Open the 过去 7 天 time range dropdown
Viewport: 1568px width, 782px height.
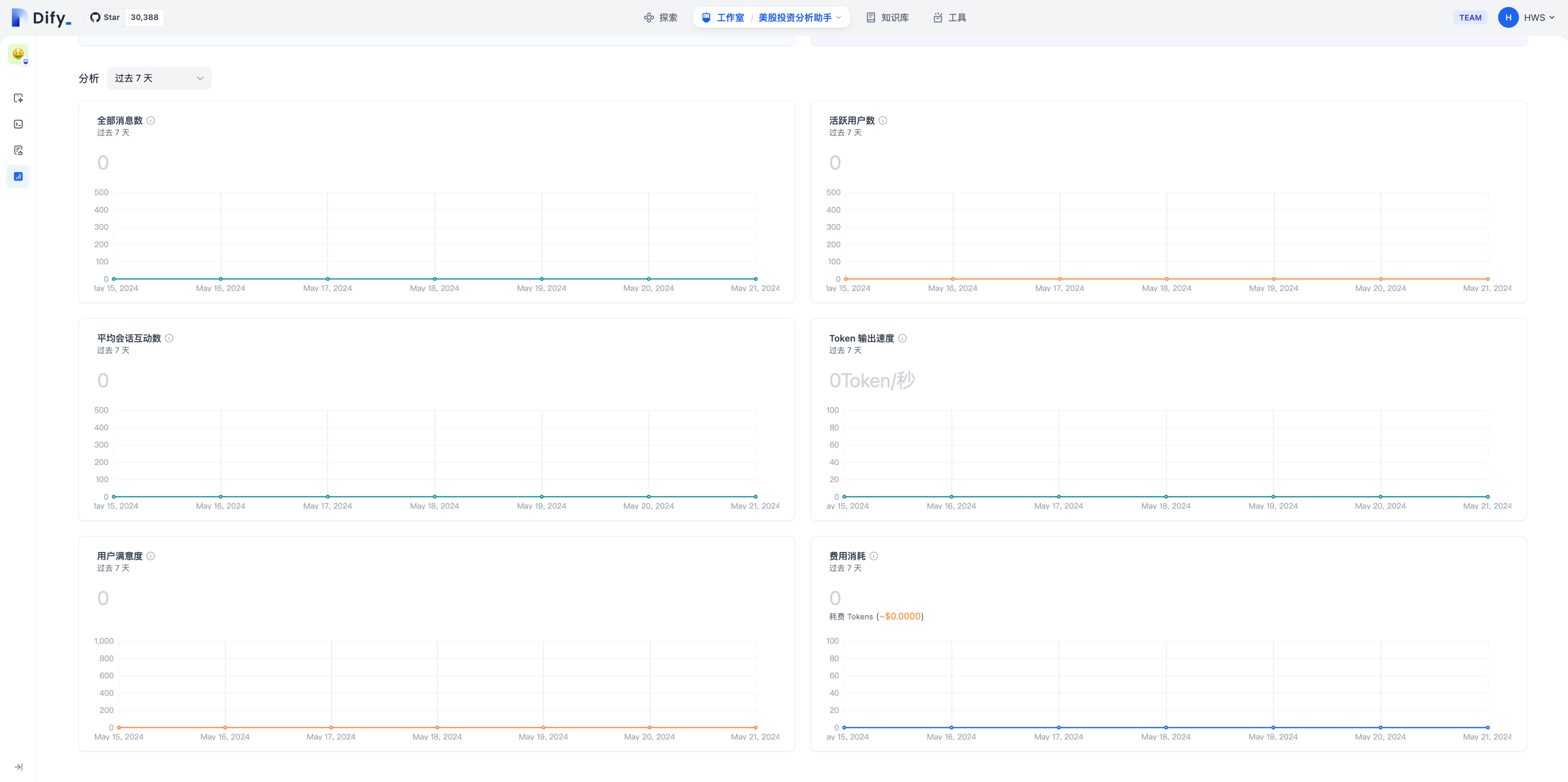(x=159, y=78)
